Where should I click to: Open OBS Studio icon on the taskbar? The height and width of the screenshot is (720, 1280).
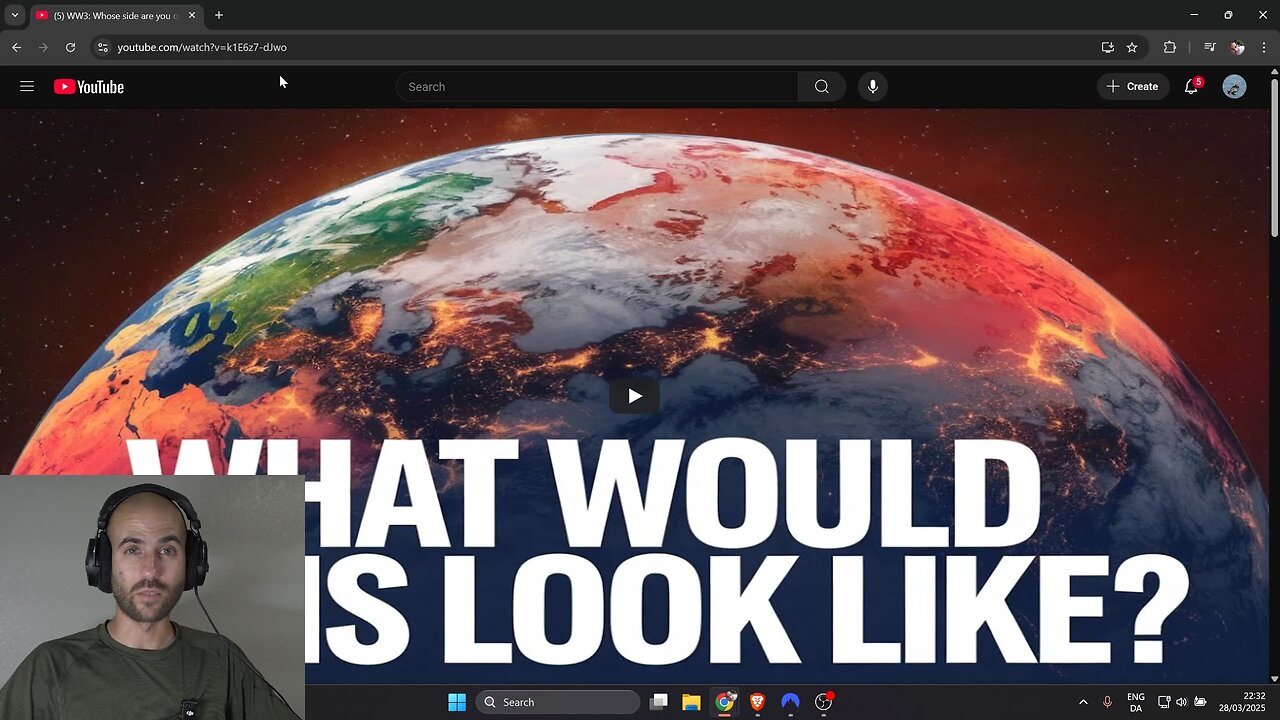click(x=824, y=702)
